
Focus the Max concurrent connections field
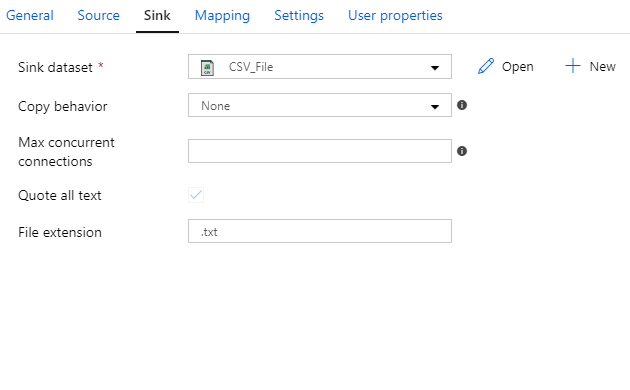point(320,151)
